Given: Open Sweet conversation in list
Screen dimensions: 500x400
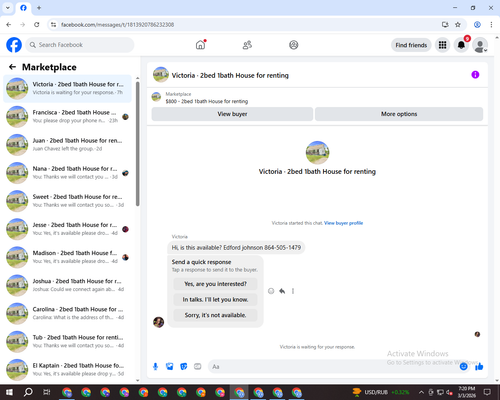Looking at the screenshot, I should [67, 201].
